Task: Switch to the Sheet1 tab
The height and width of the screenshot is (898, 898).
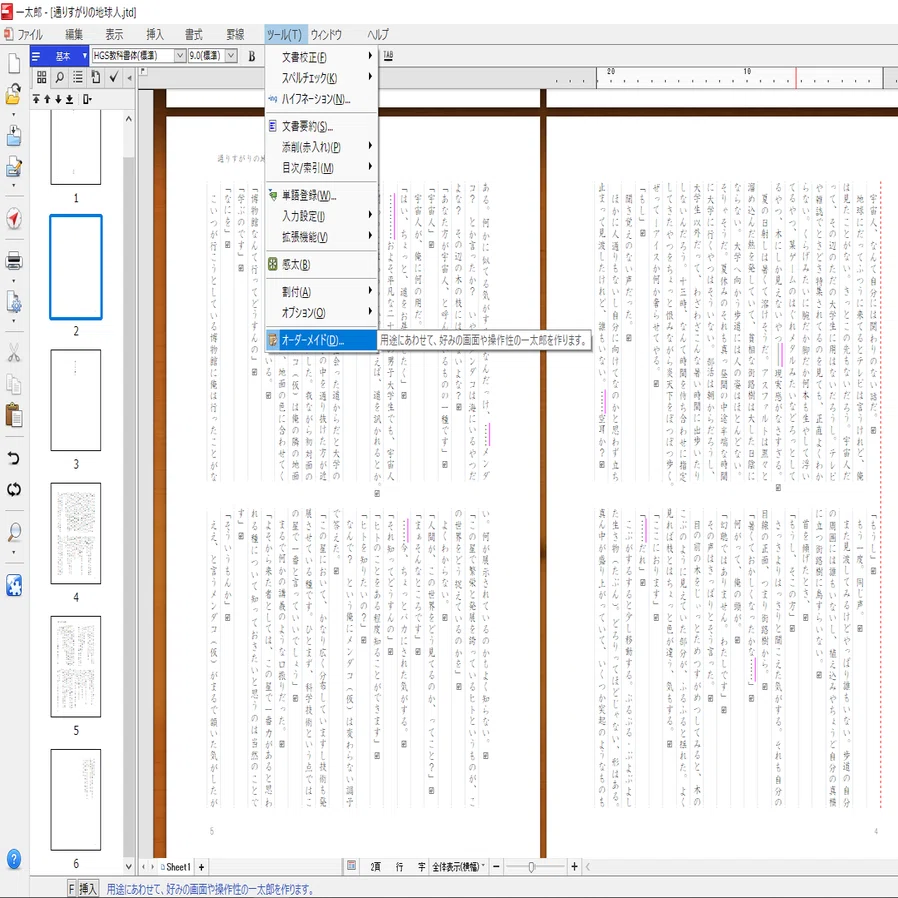Action: (x=175, y=867)
